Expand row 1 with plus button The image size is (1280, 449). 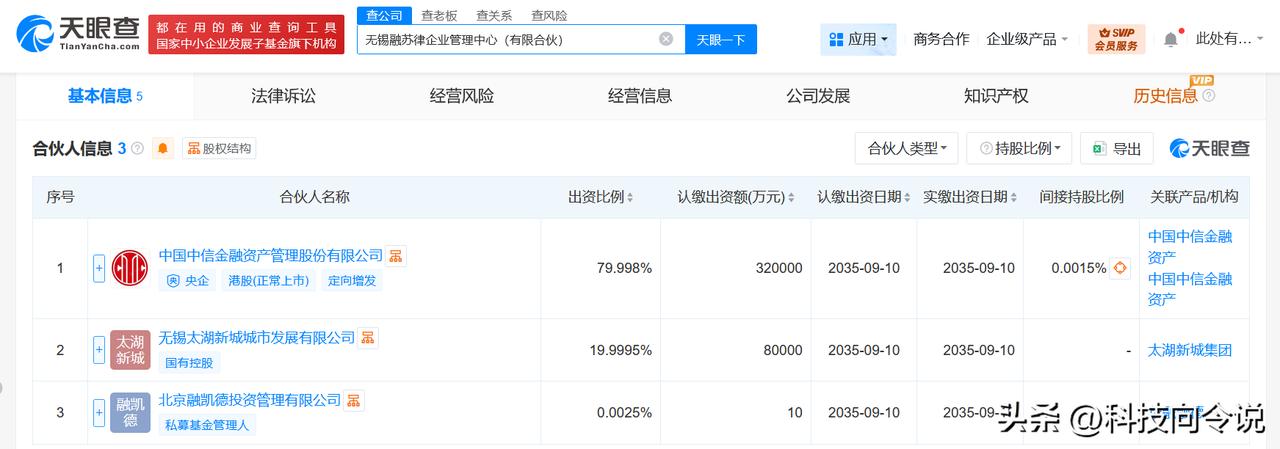click(99, 268)
